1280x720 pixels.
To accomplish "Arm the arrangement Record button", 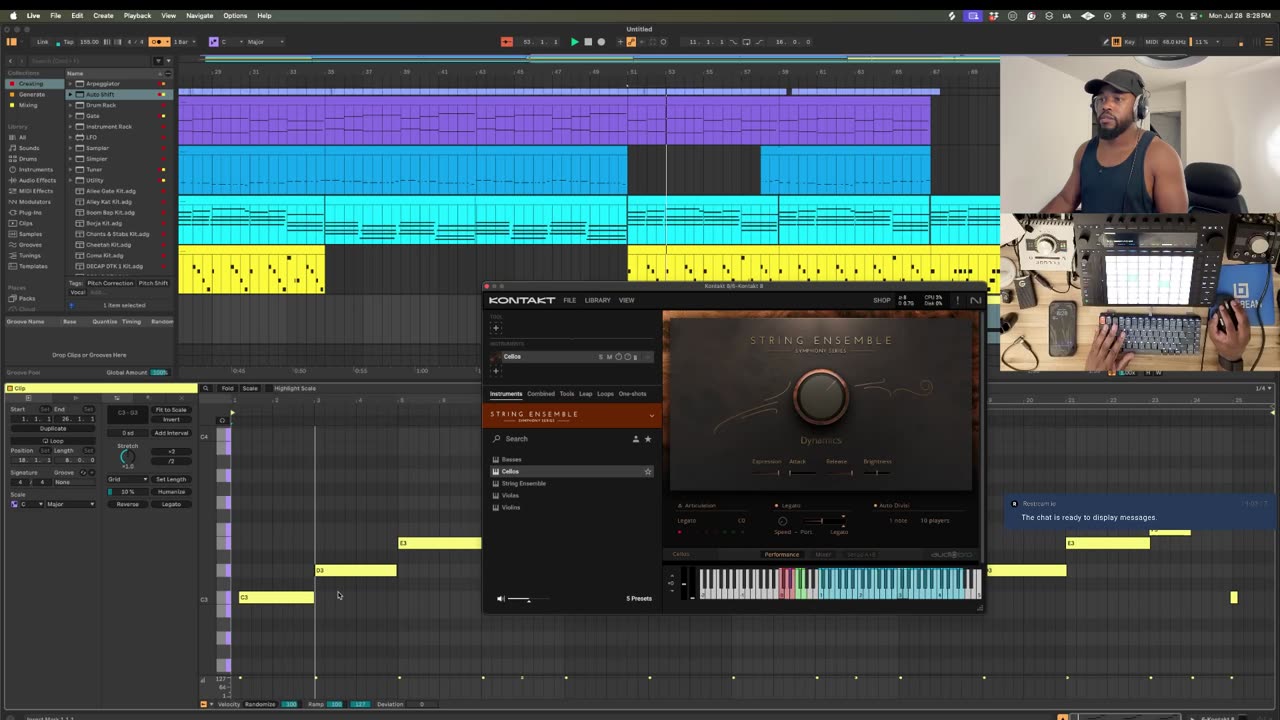I will 601,42.
